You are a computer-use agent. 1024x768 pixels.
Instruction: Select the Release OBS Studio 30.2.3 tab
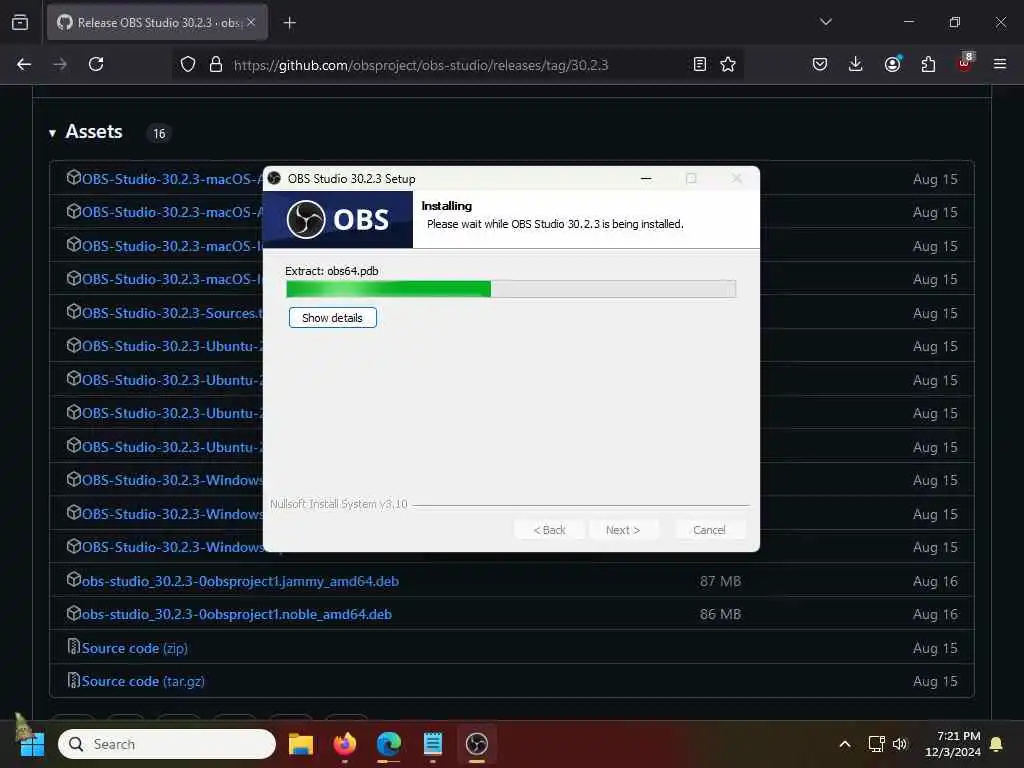[x=157, y=22]
